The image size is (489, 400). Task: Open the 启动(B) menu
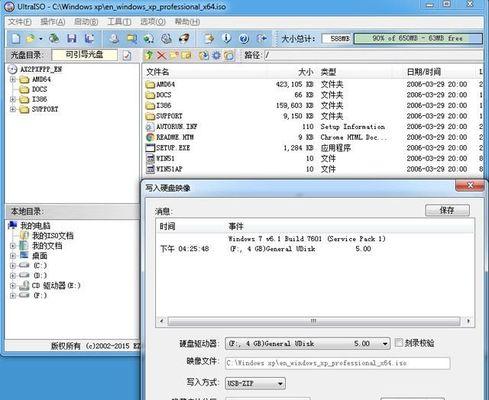[86, 22]
